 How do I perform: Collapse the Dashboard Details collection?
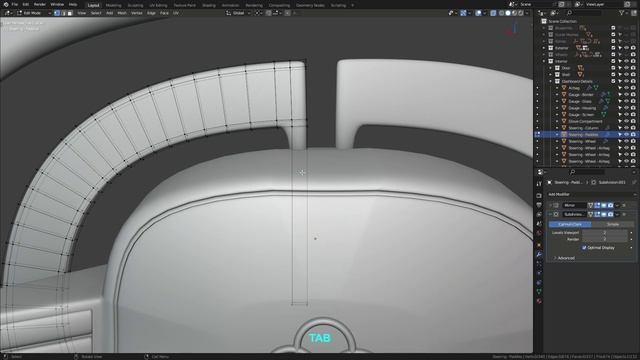[x=550, y=81]
